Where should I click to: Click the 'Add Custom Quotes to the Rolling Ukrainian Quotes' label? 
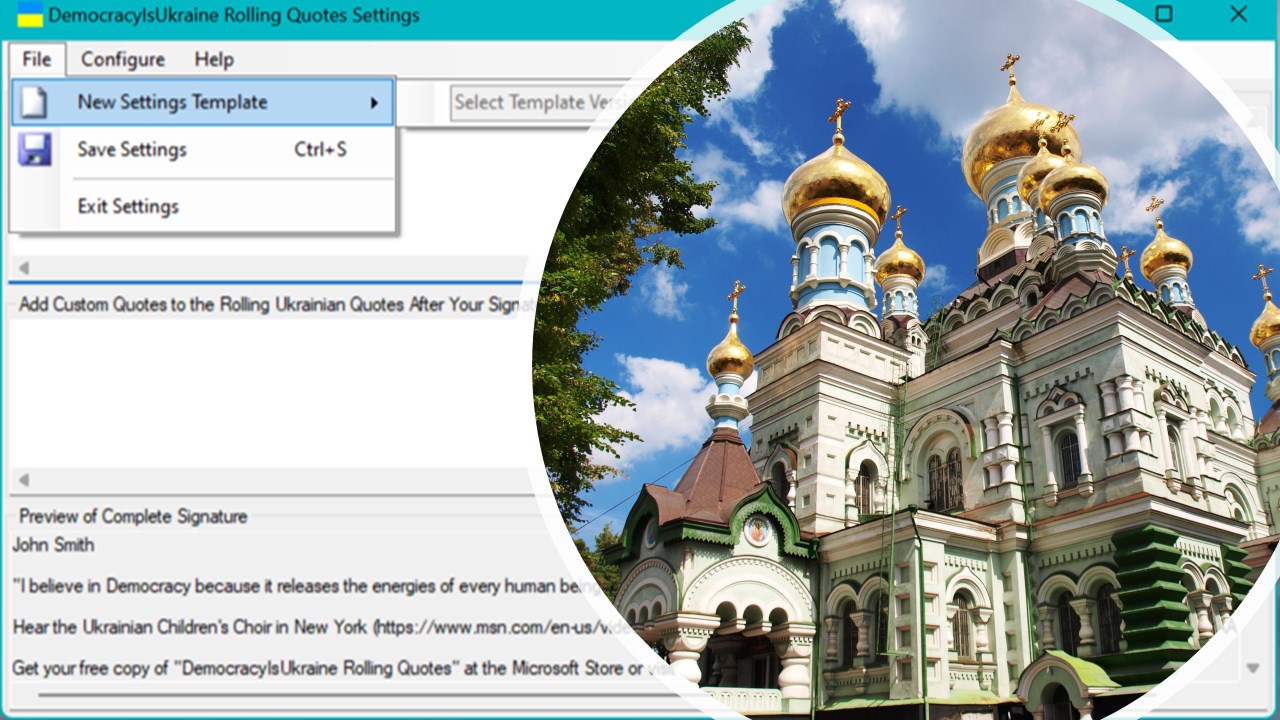pyautogui.click(x=276, y=305)
